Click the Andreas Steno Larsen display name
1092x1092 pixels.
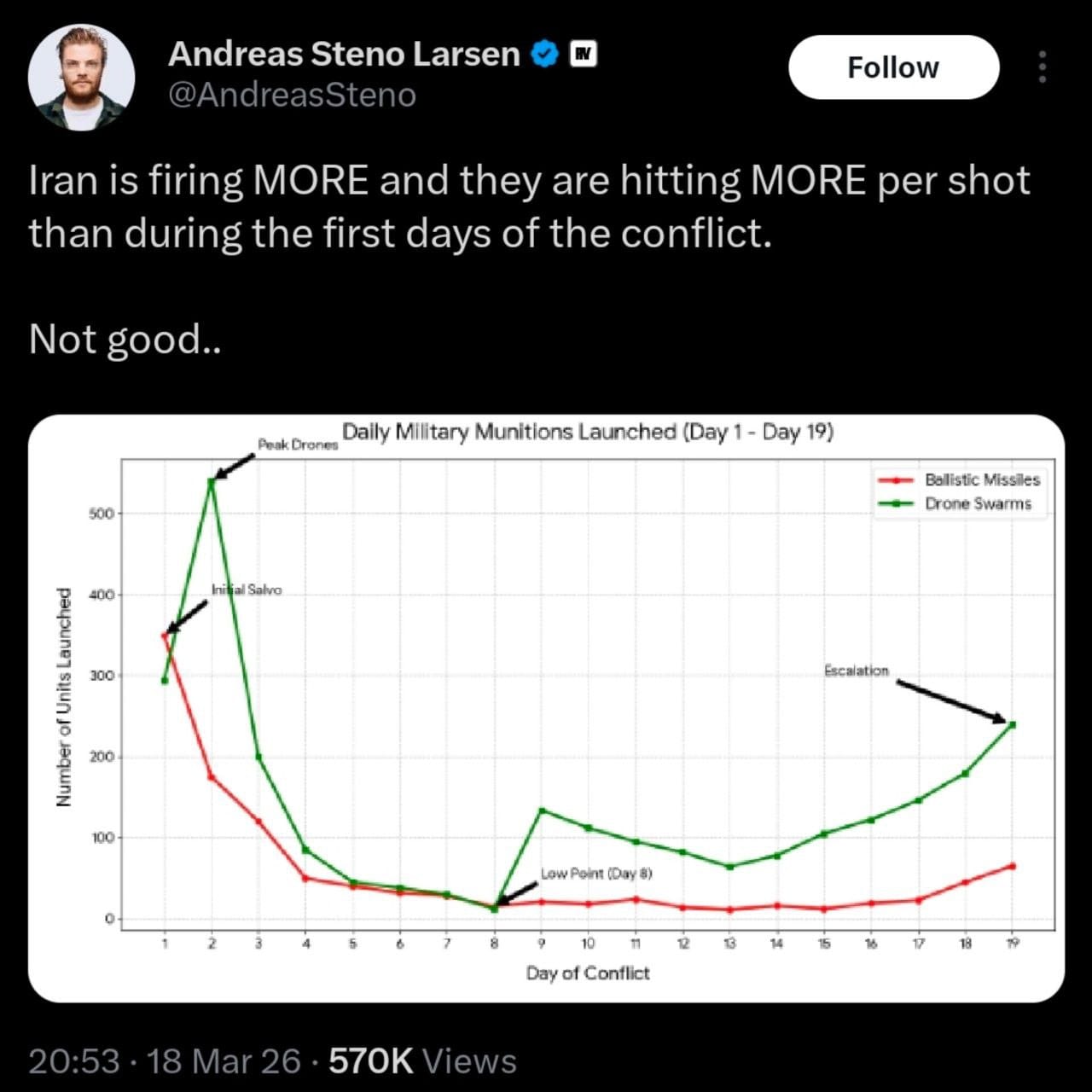point(344,54)
